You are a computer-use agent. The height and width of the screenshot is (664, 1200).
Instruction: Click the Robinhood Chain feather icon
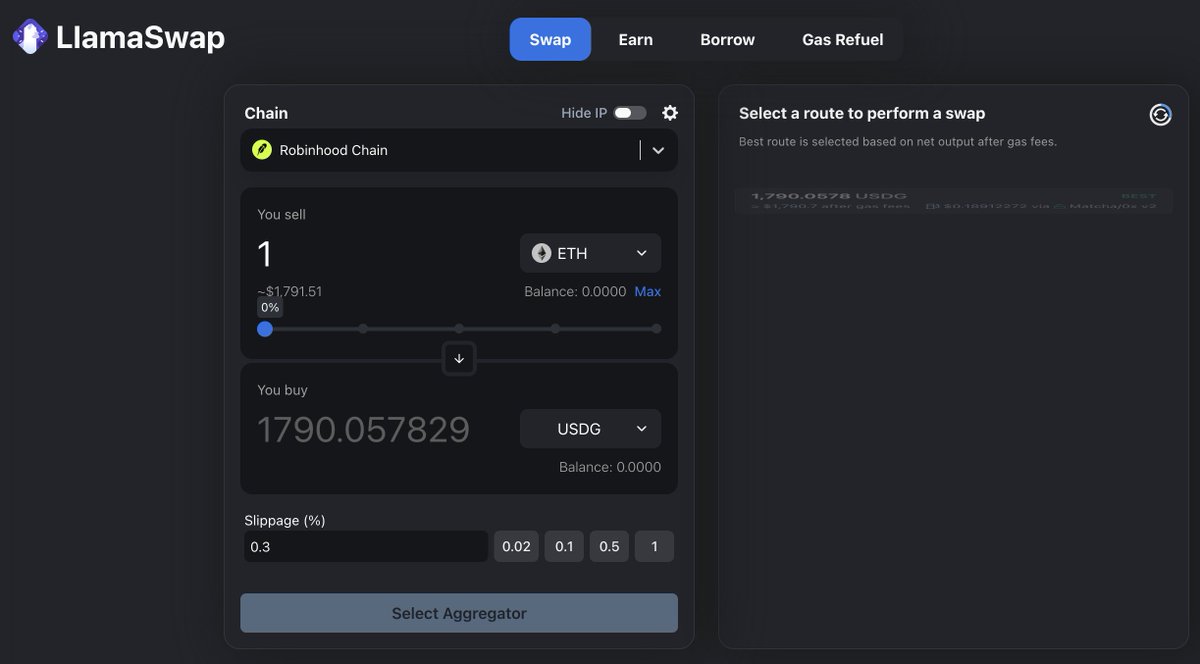[x=262, y=150]
